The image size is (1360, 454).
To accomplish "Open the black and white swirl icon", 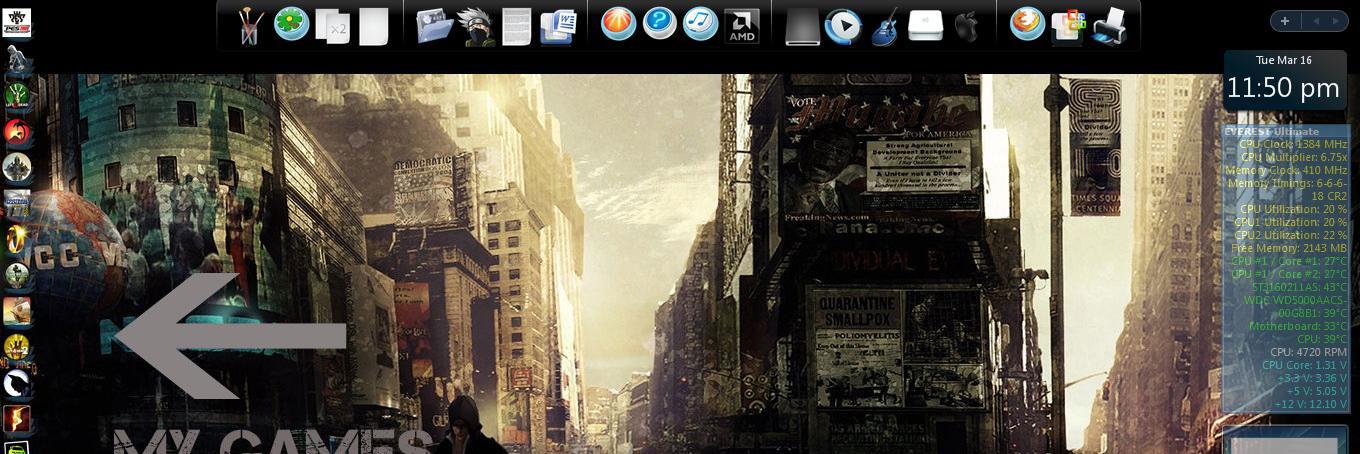I will tap(17, 383).
